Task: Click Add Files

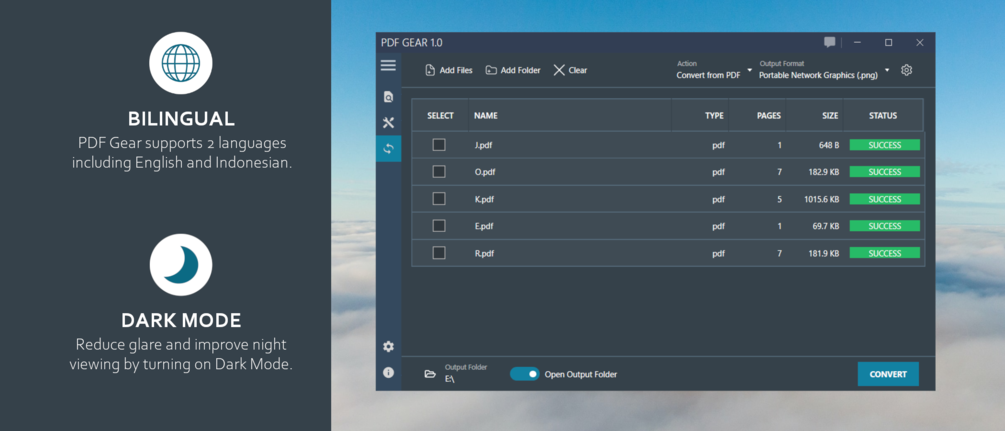Action: [449, 71]
